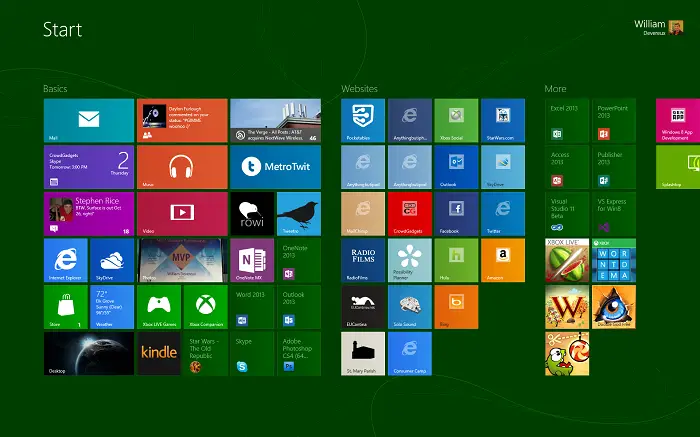Launch the Skype desktop tile
The image size is (700, 437).
coord(252,354)
